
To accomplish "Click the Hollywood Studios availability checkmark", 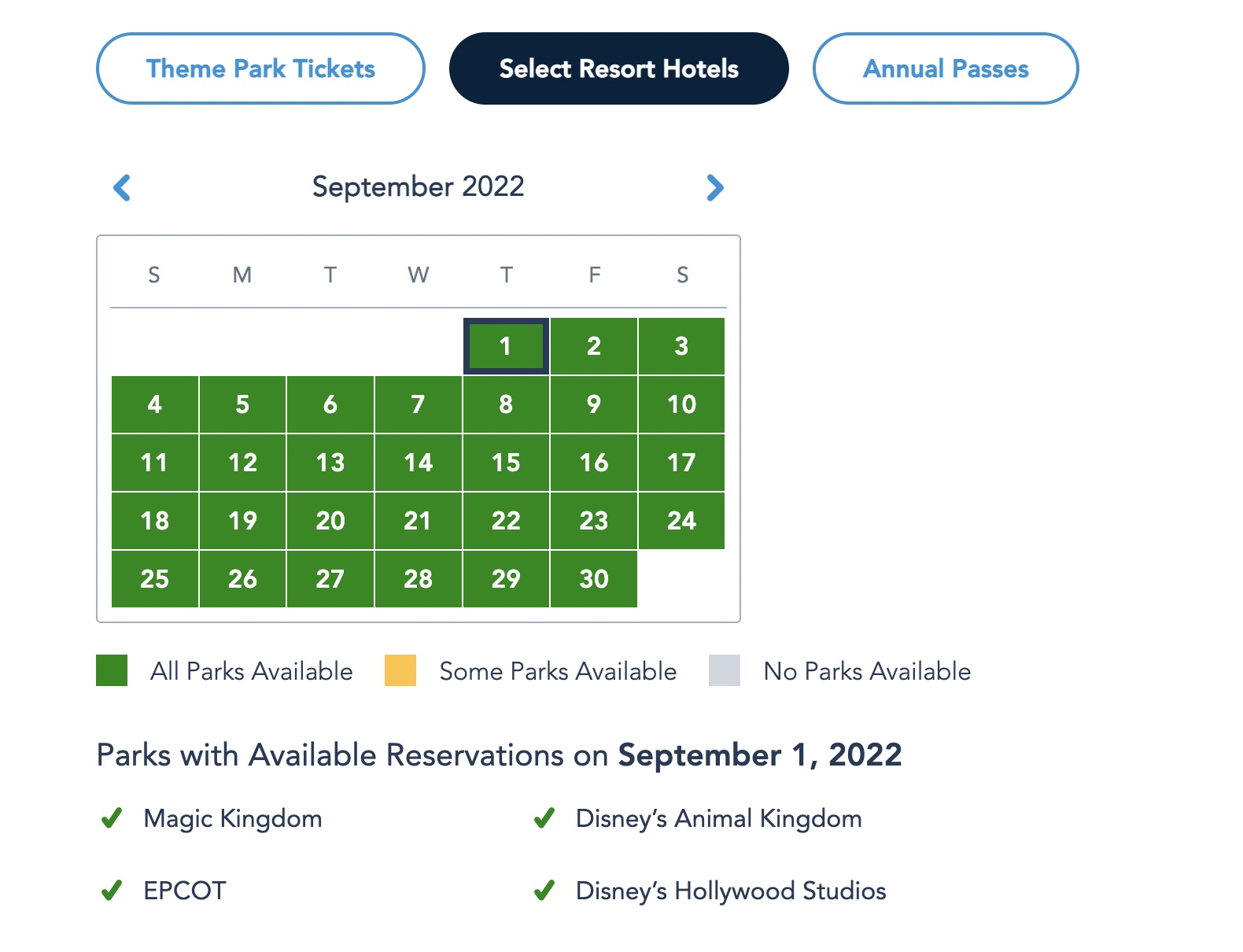I will [544, 891].
